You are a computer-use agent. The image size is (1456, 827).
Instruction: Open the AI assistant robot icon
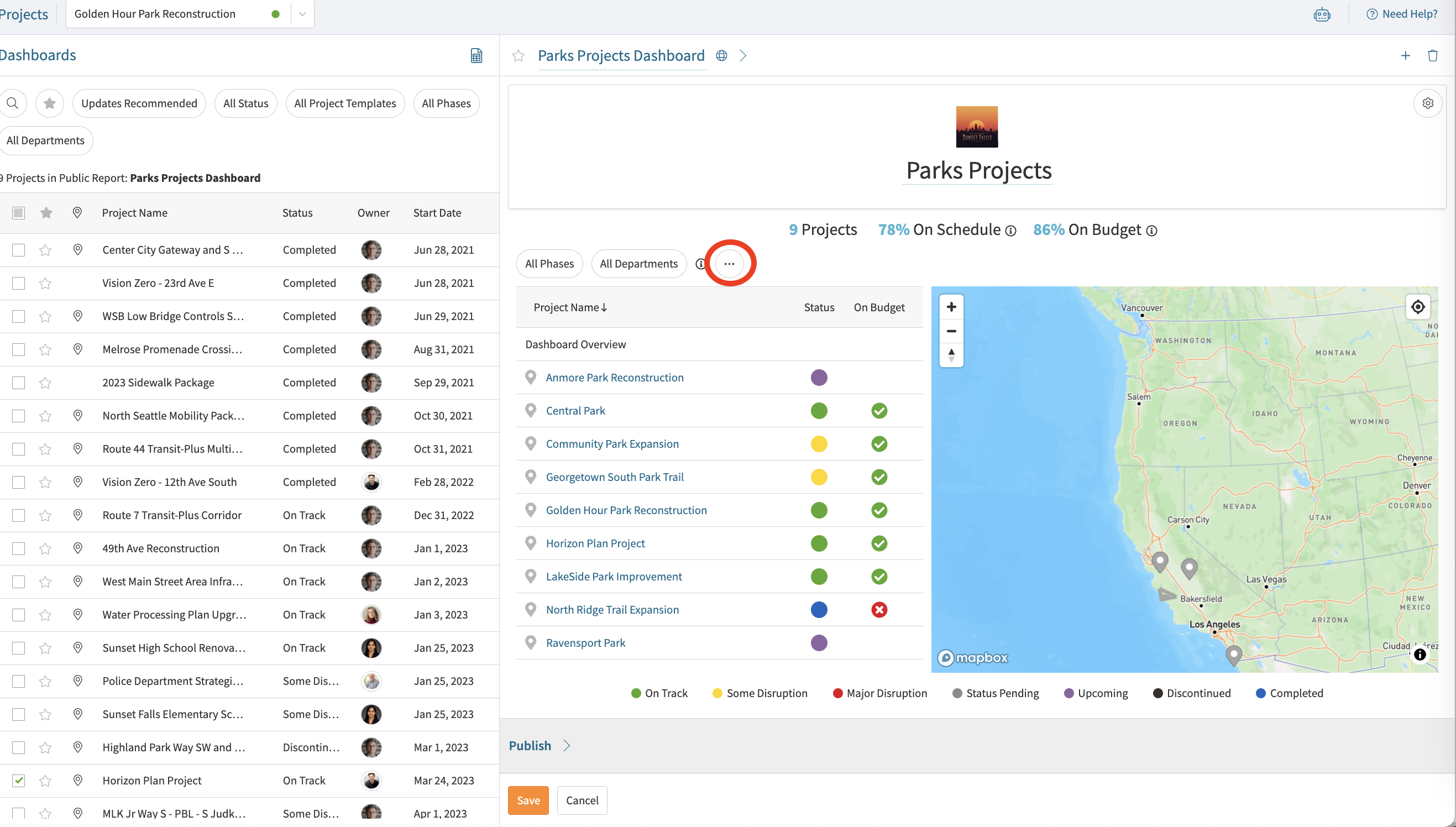(x=1322, y=14)
